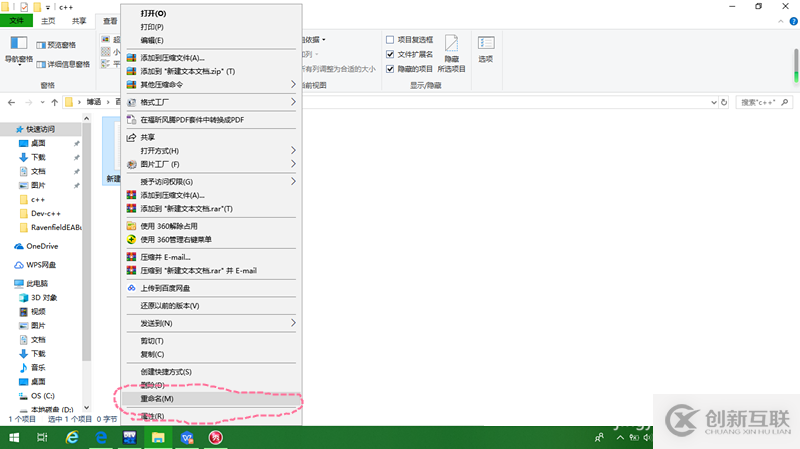Viewport: 800px width, 449px height.
Task: Toggle 文件扩展名 checkbox
Action: click(x=390, y=54)
